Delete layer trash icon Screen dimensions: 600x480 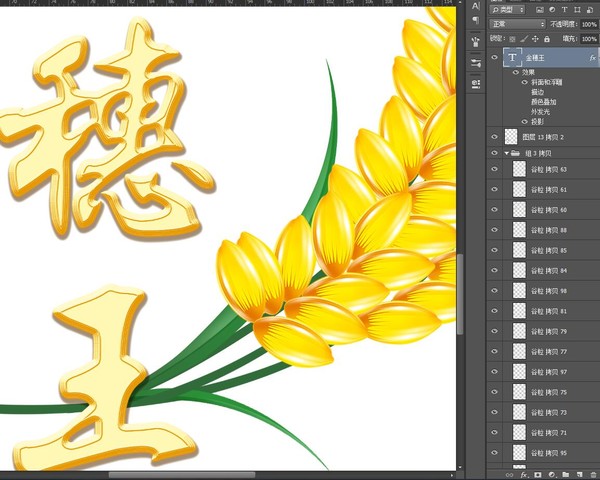click(x=593, y=475)
